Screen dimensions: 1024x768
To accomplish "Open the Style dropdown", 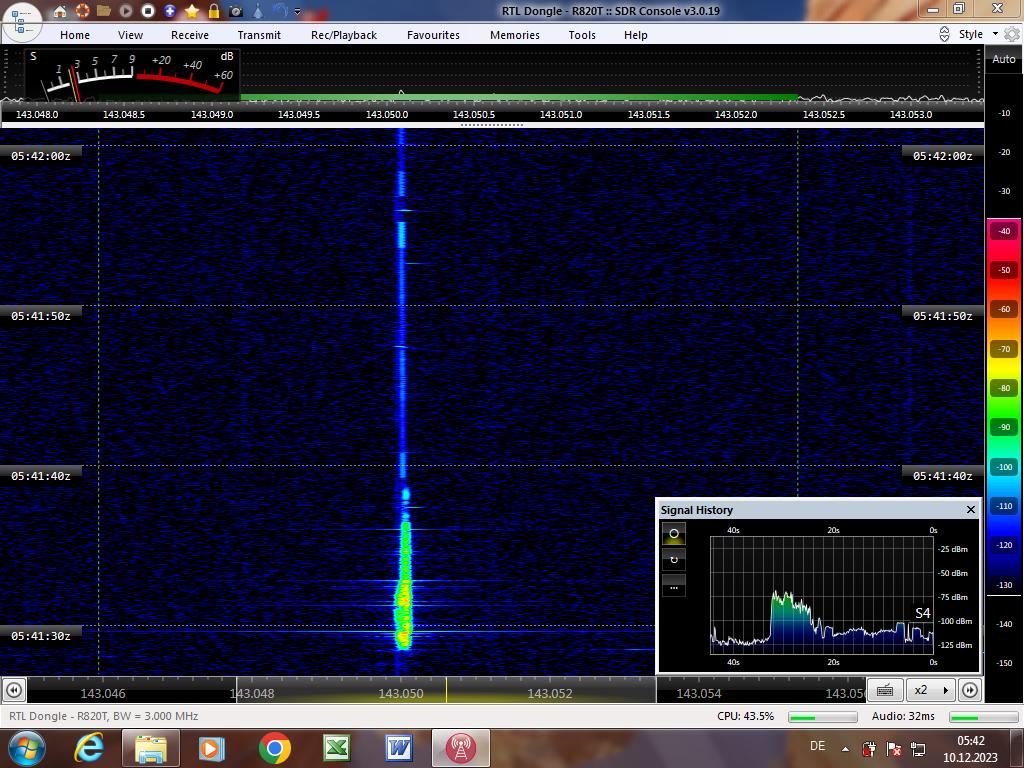I will (978, 35).
